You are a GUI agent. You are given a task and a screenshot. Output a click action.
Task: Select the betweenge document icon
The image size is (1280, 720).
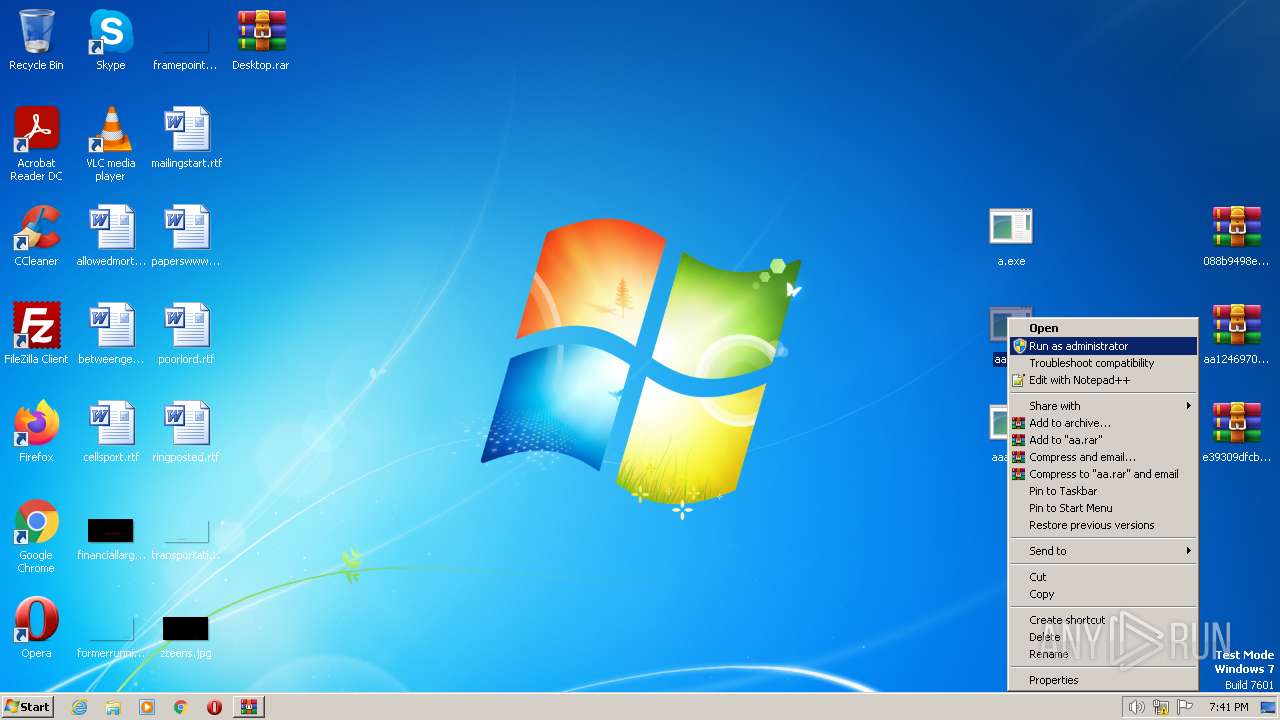(x=111, y=334)
